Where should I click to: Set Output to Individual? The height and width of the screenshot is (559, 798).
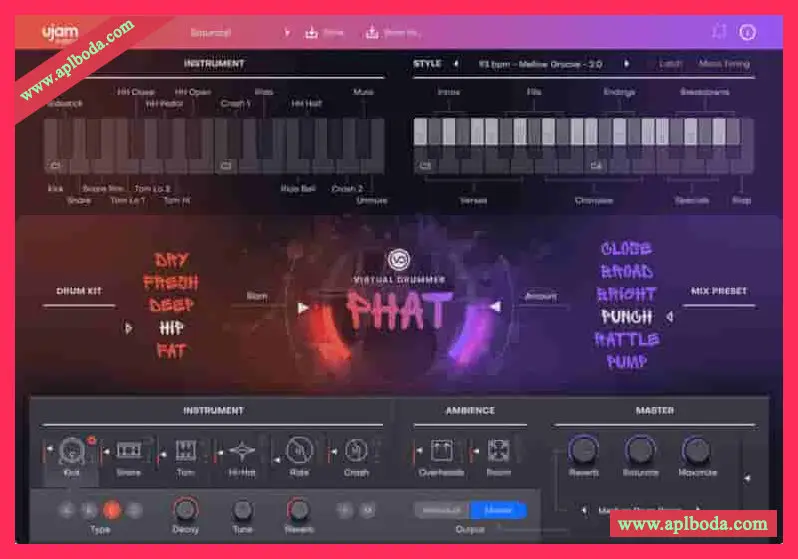coord(442,510)
